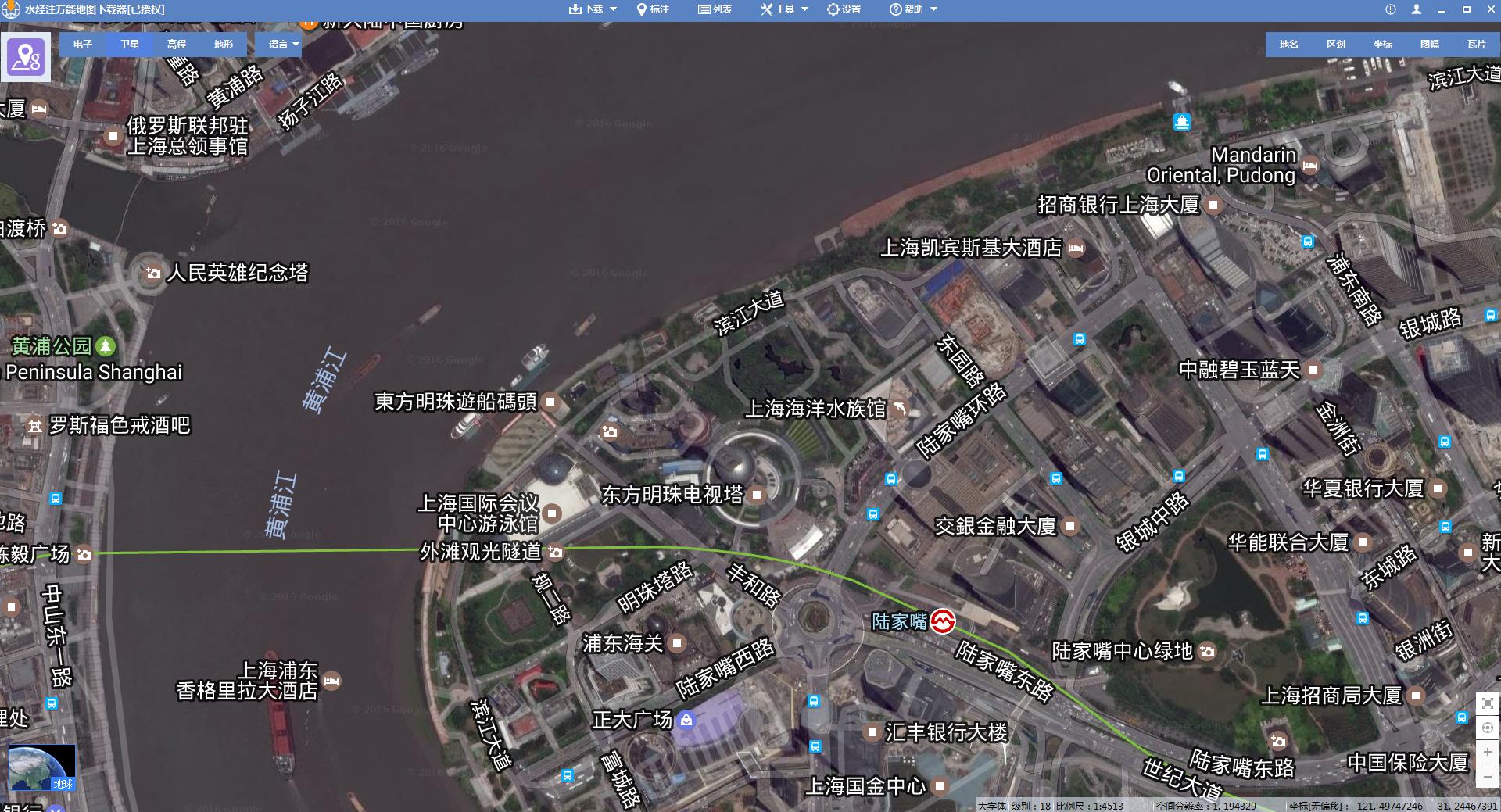Click the 上海海洋水族馆 marker icon
1501x812 pixels.
click(899, 409)
